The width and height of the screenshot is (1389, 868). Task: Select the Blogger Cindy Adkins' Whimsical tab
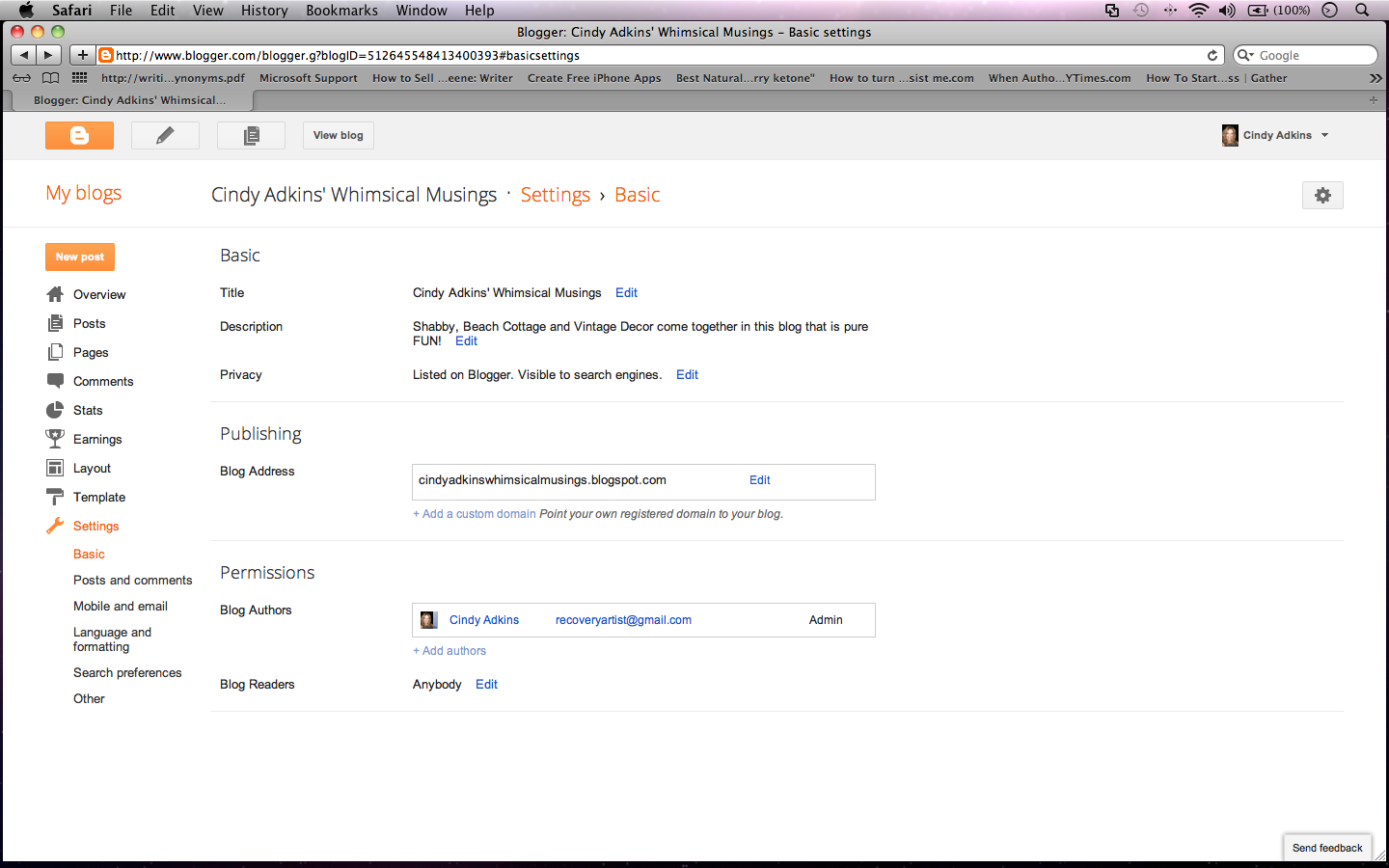(130, 99)
